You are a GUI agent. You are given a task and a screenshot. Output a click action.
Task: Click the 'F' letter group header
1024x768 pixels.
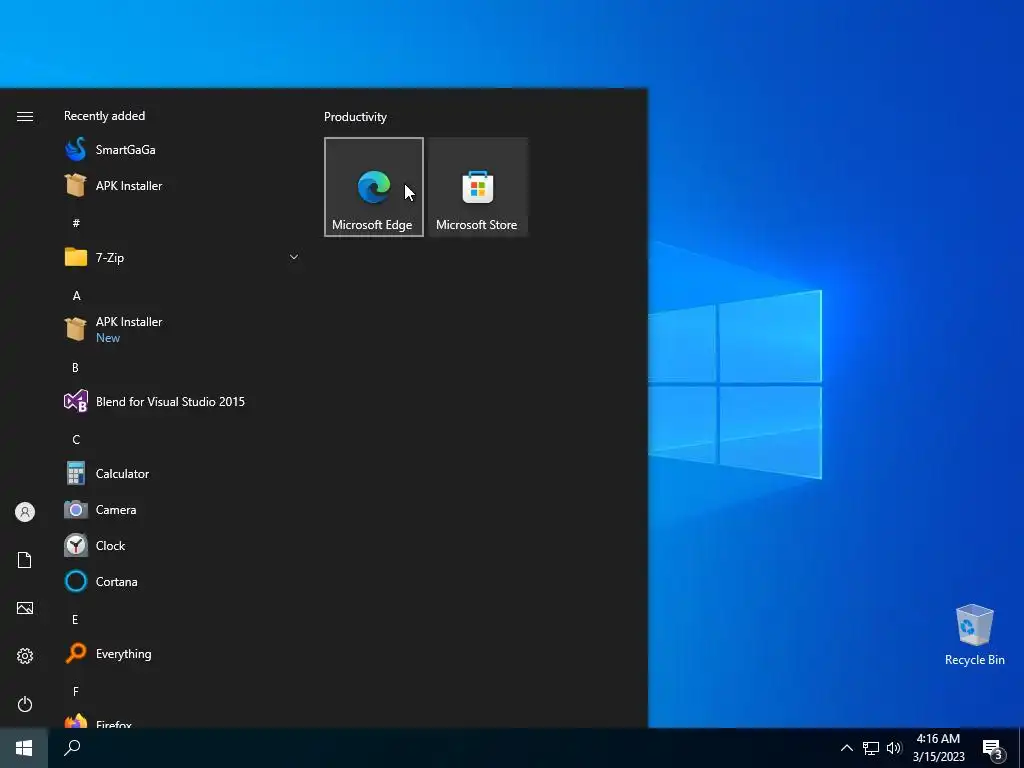click(x=76, y=692)
